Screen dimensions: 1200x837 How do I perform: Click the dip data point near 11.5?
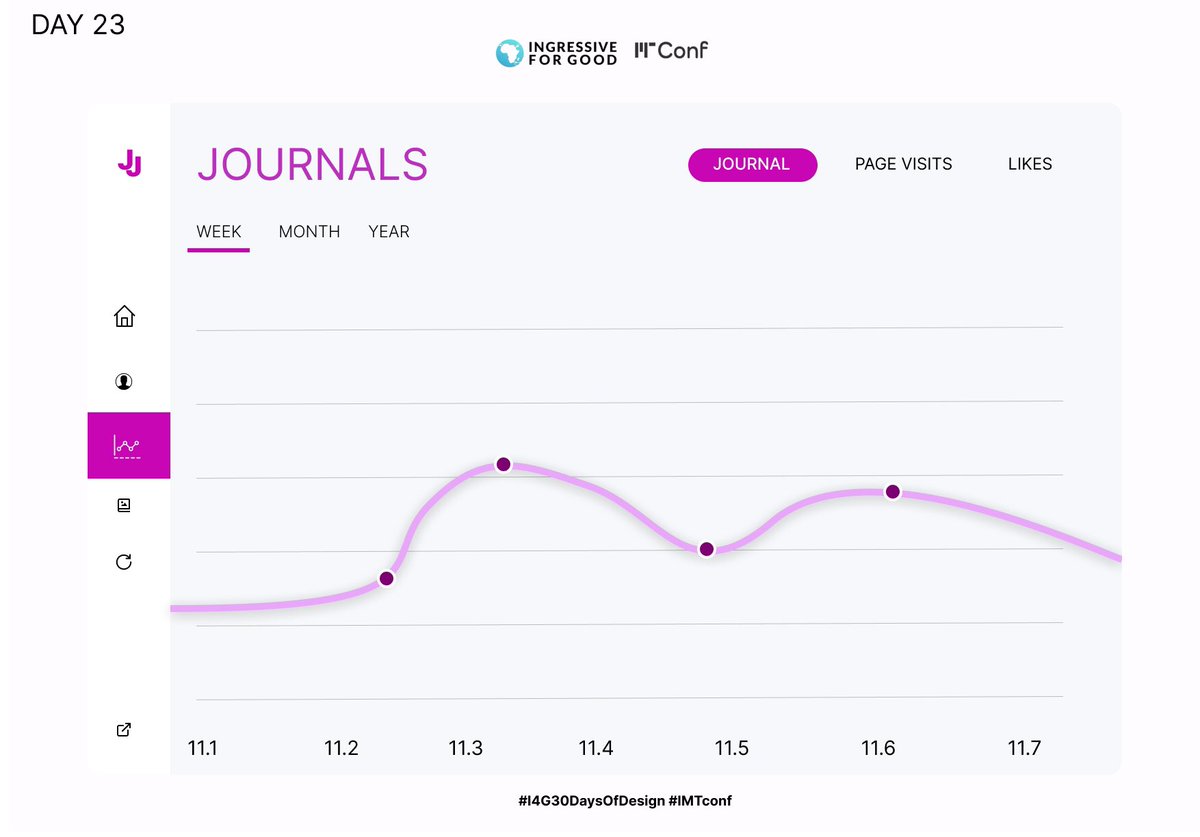click(706, 549)
